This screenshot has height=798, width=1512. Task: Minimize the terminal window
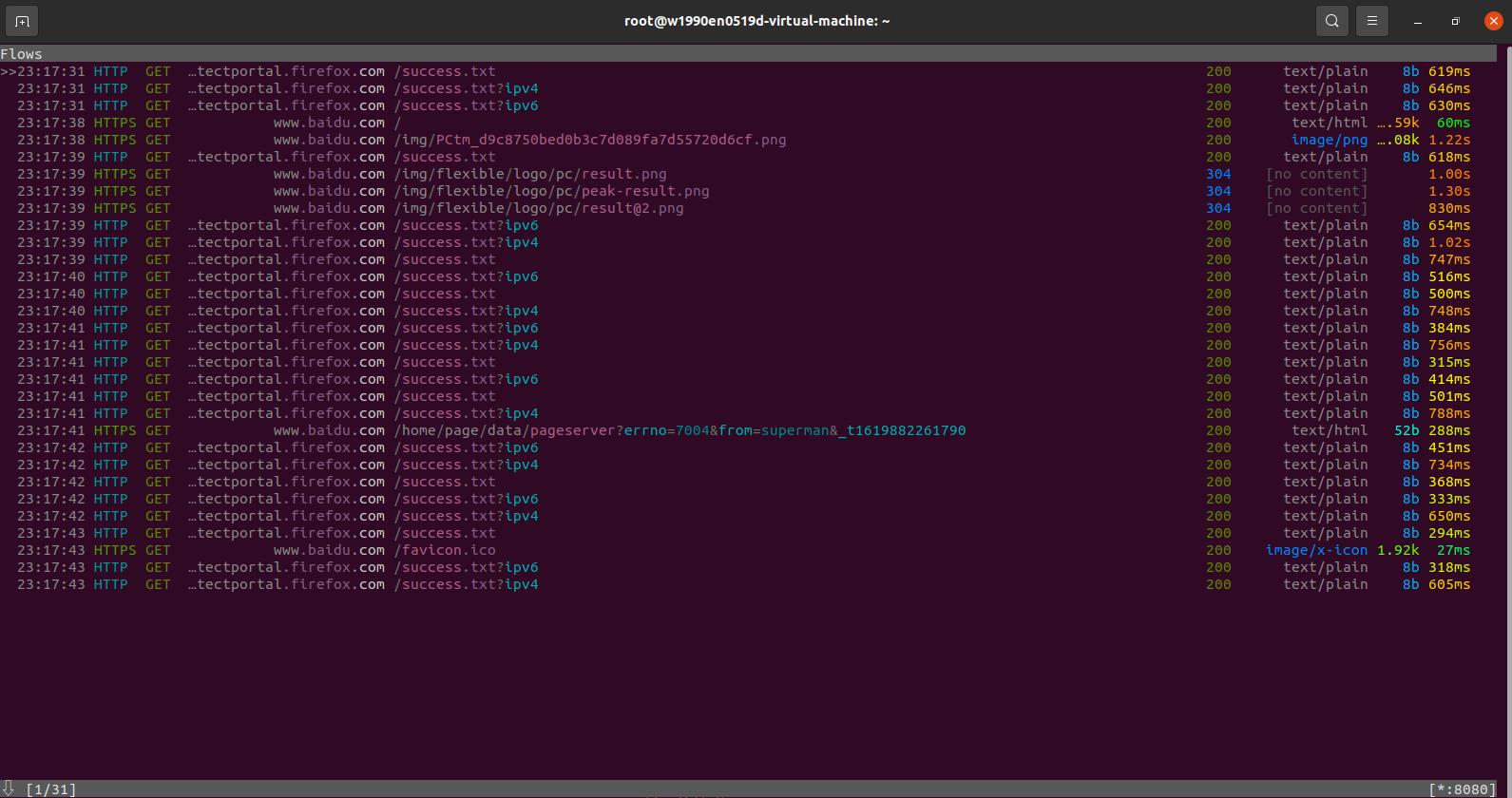(x=1418, y=21)
